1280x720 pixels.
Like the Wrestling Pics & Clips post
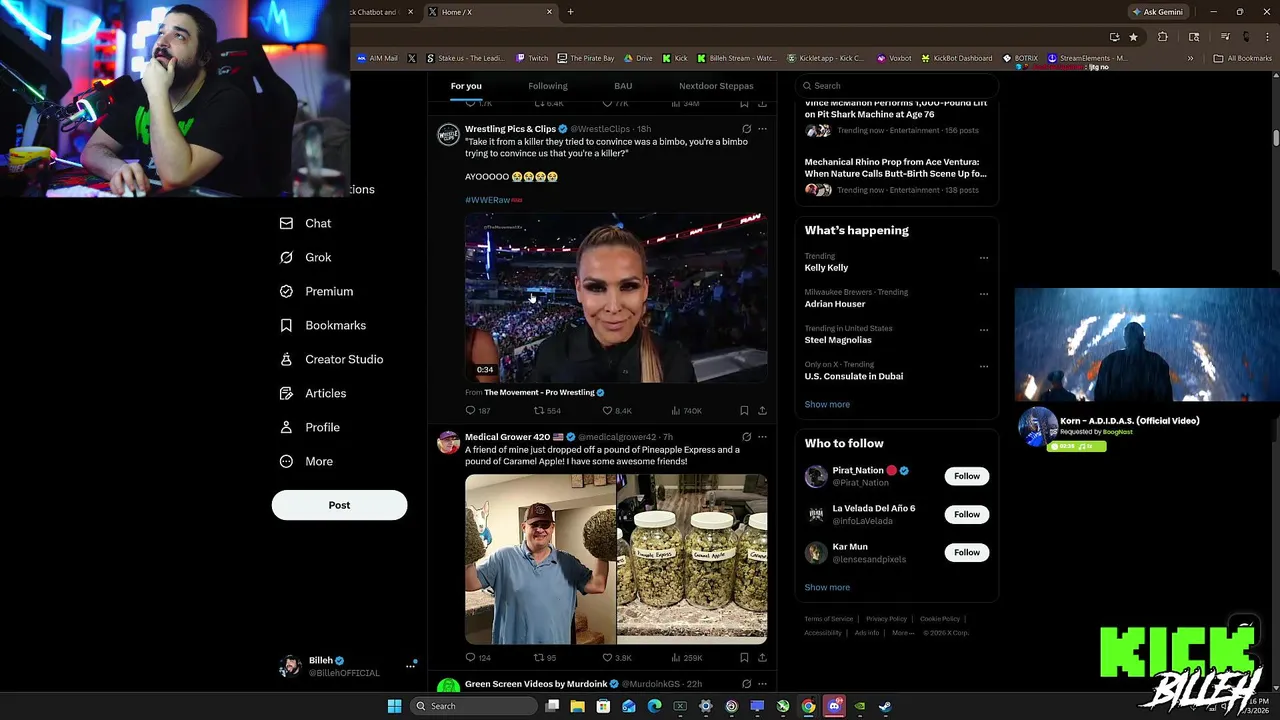coord(607,410)
